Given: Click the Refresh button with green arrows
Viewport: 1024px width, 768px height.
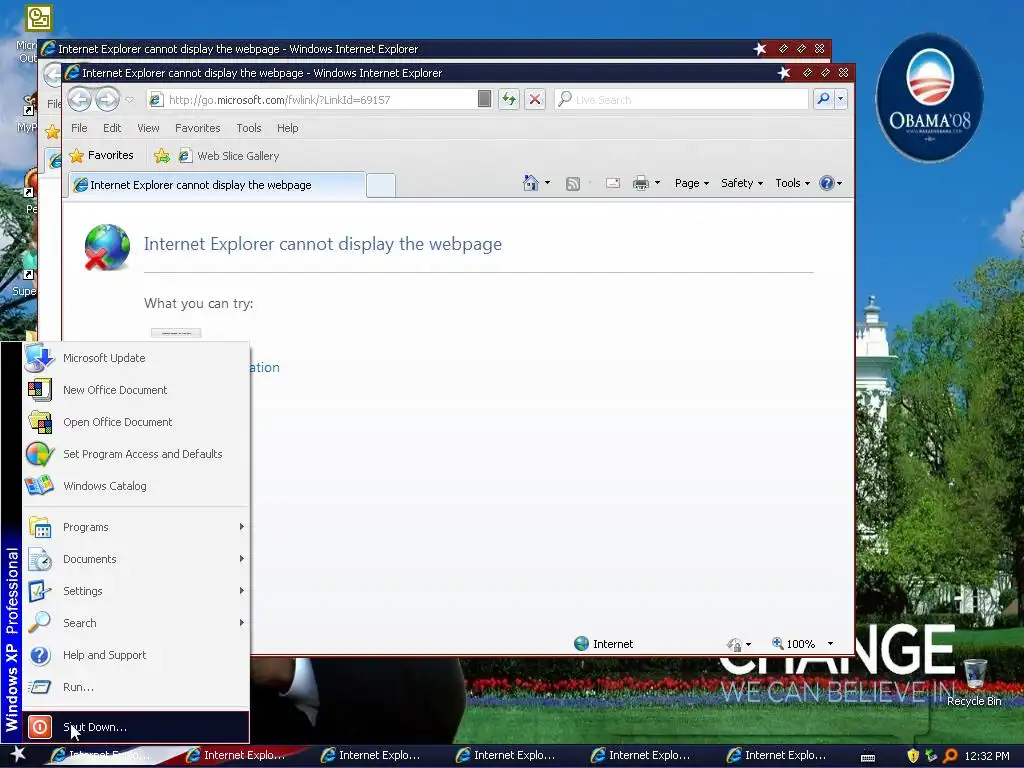Looking at the screenshot, I should click(x=509, y=99).
